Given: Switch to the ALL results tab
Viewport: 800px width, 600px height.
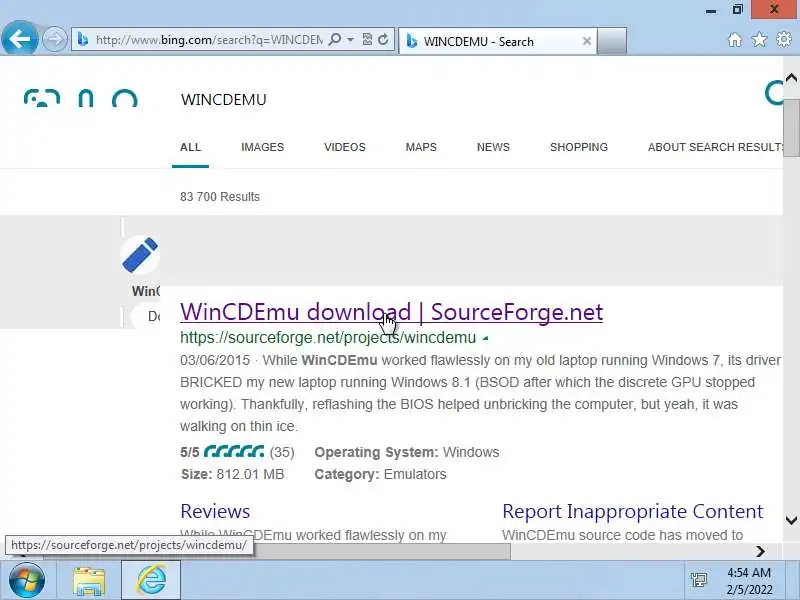Looking at the screenshot, I should coord(190,147).
